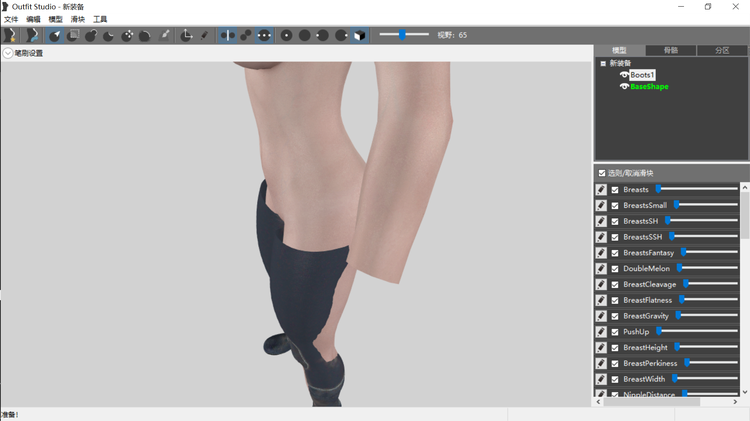Switch to the 模型 panel tab
The height and width of the screenshot is (421, 750).
pos(619,50)
